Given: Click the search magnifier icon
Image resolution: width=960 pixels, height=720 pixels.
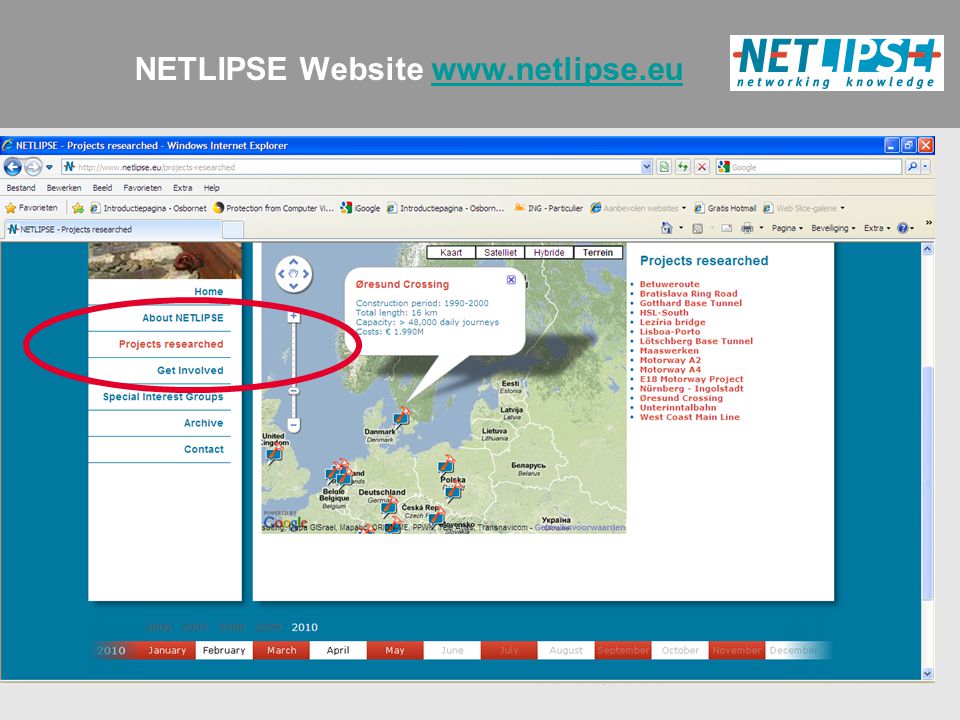Looking at the screenshot, I should pos(912,167).
